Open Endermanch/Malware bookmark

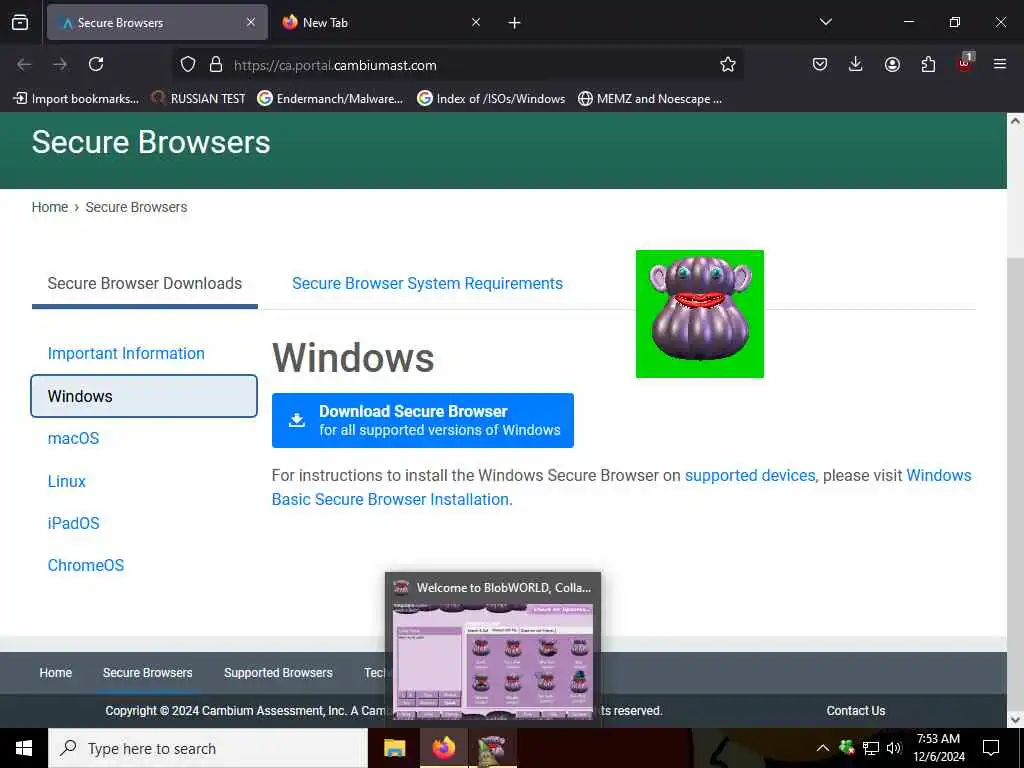(330, 99)
